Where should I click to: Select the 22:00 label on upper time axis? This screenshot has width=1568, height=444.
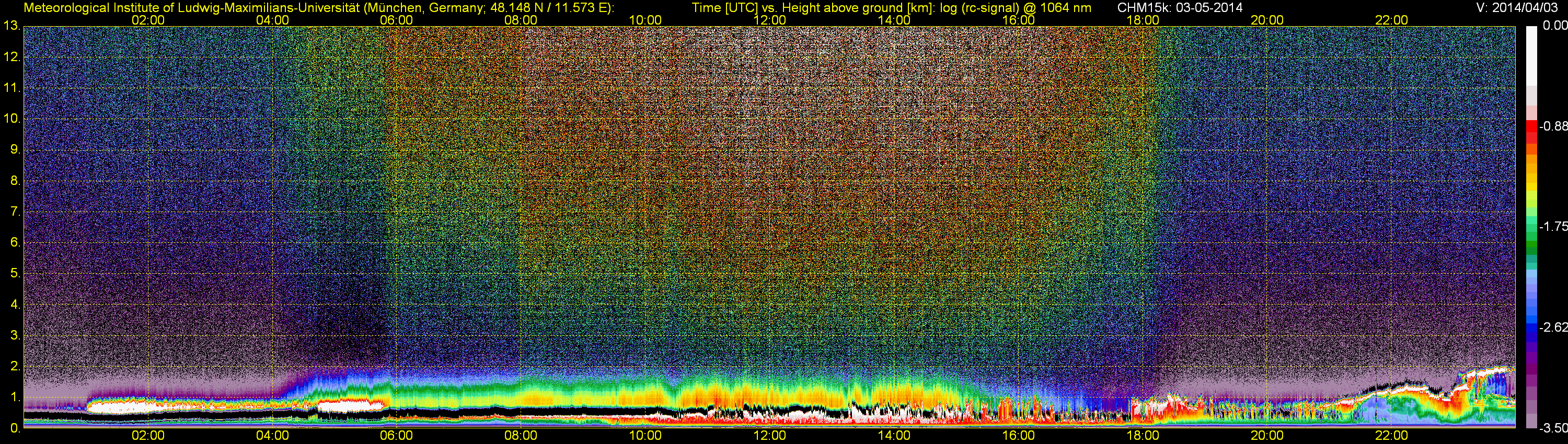pyautogui.click(x=1391, y=20)
